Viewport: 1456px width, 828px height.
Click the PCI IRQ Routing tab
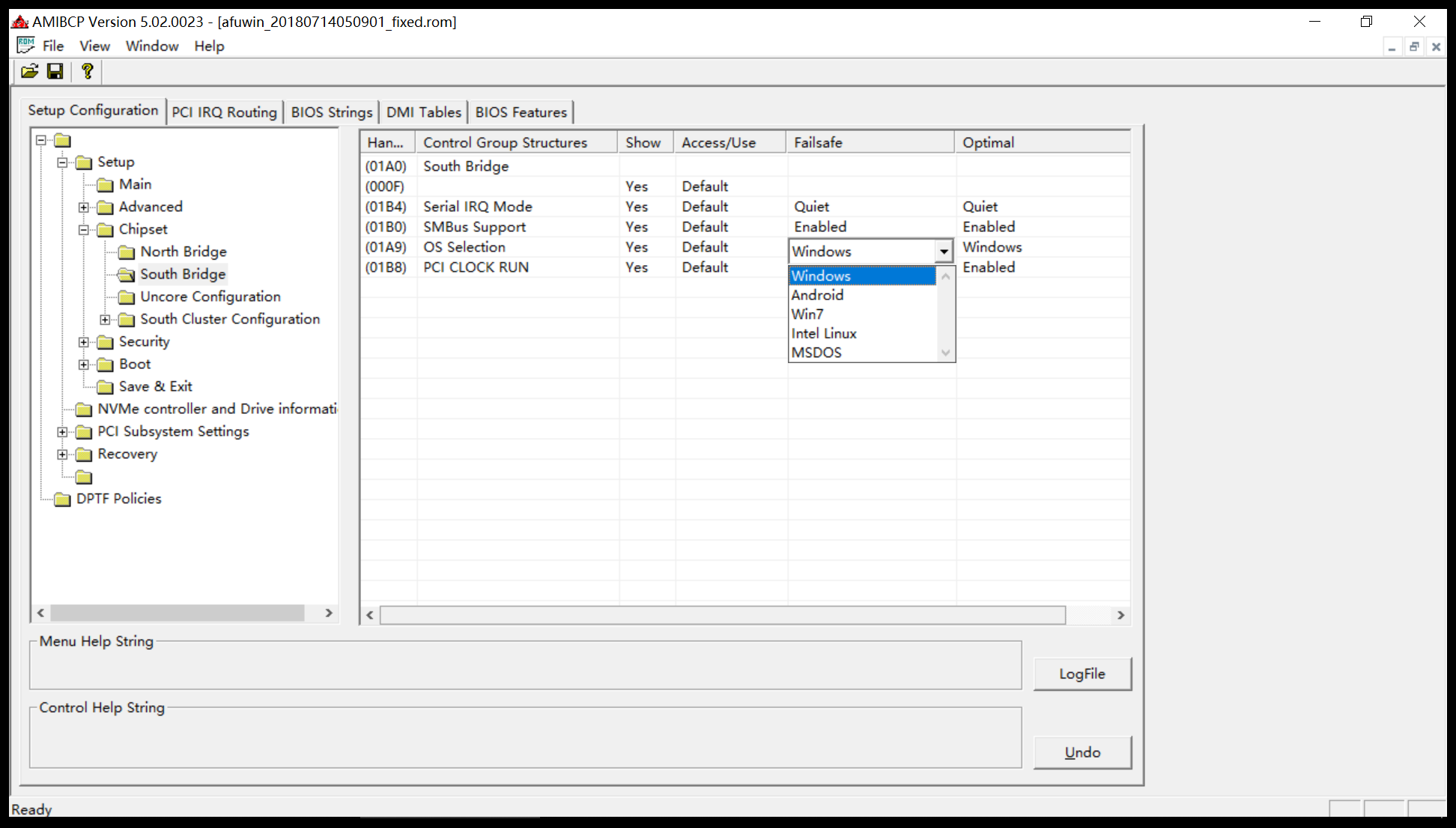point(223,112)
